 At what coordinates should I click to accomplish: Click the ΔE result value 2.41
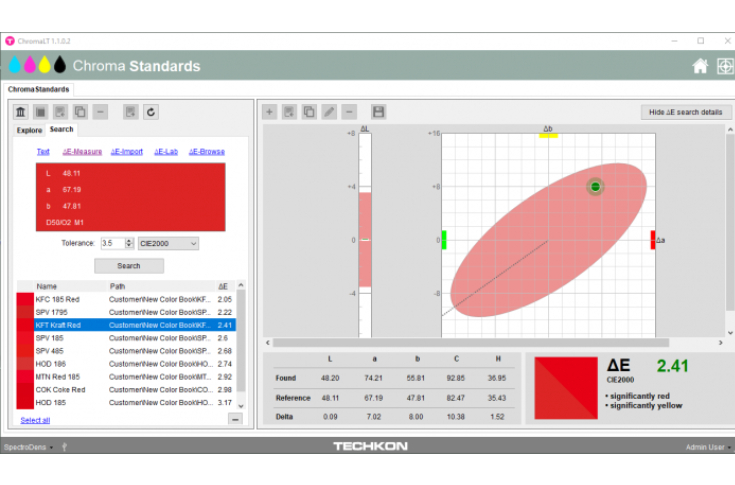673,366
